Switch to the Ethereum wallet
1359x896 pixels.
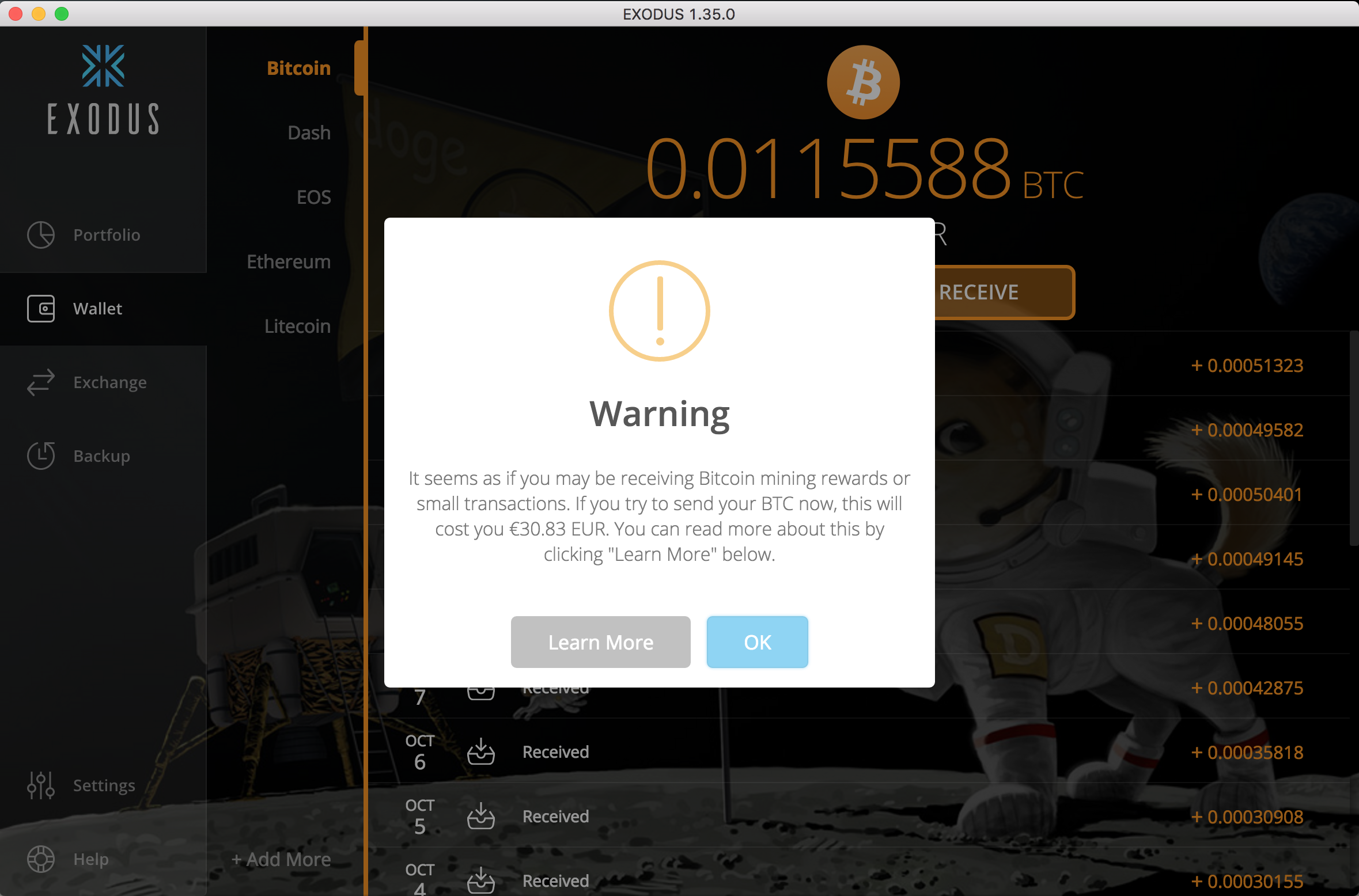pos(289,261)
